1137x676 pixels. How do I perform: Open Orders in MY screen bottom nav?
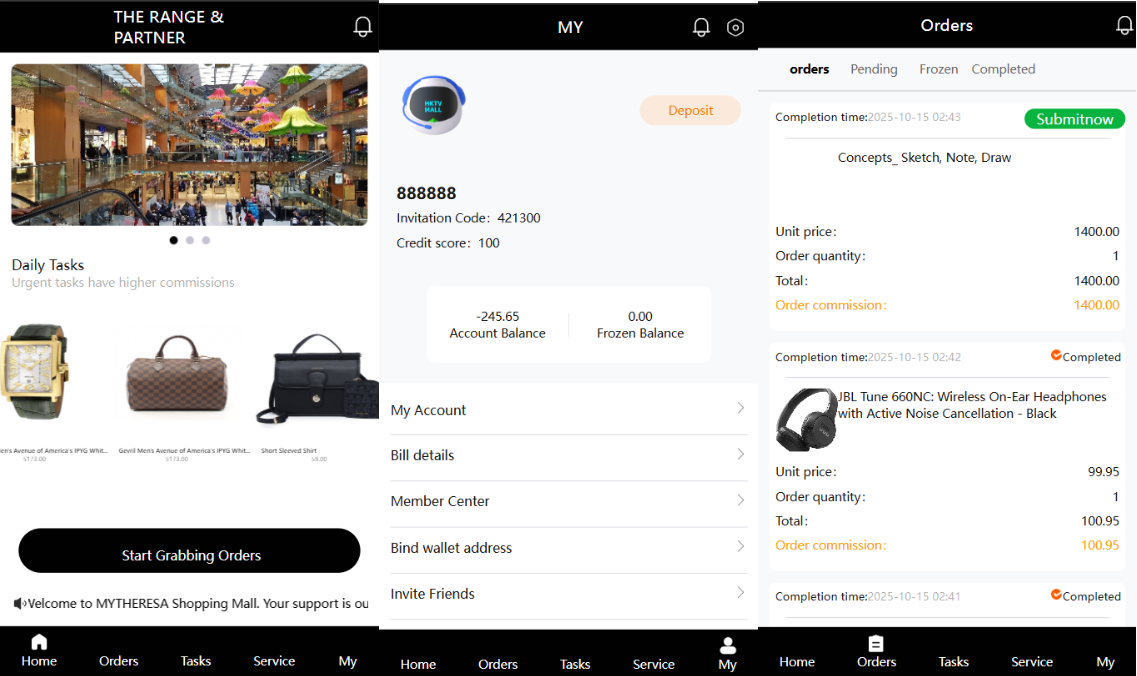click(498, 664)
